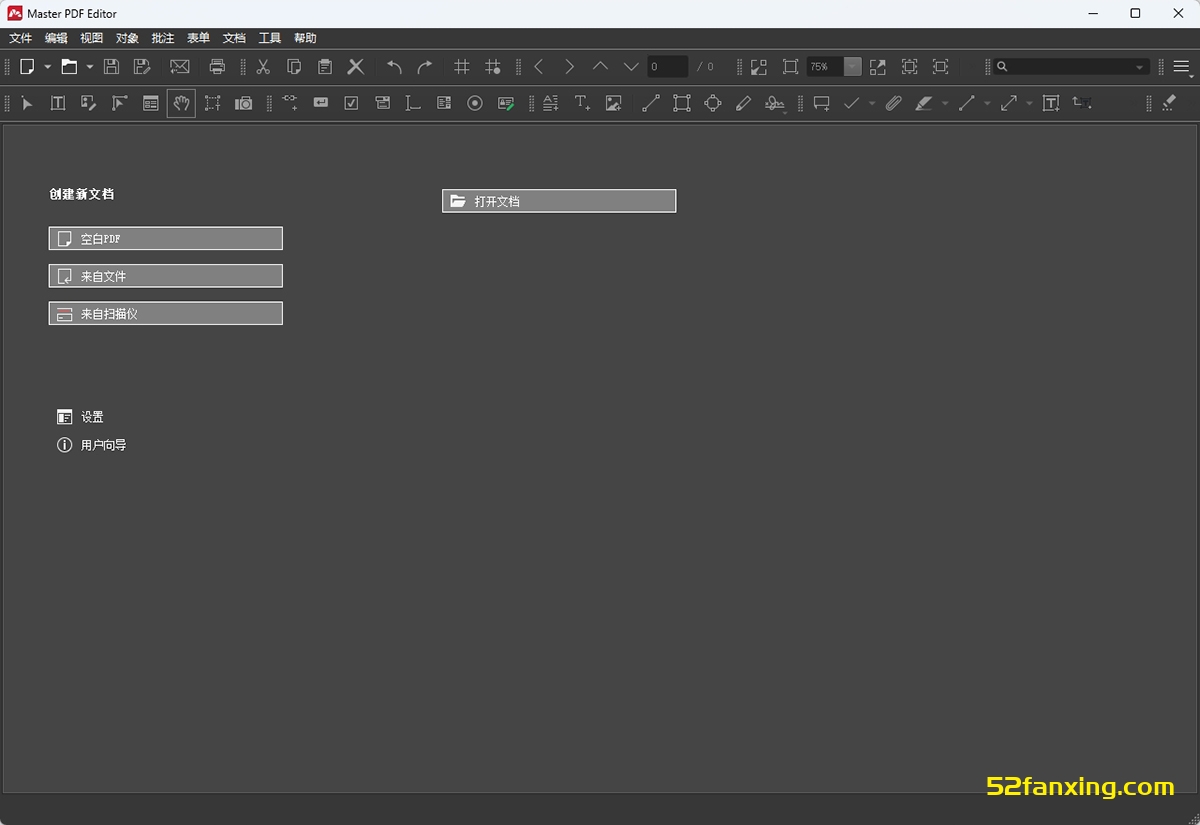Click the send by email envelope icon
The width and height of the screenshot is (1200, 825).
pos(180,67)
